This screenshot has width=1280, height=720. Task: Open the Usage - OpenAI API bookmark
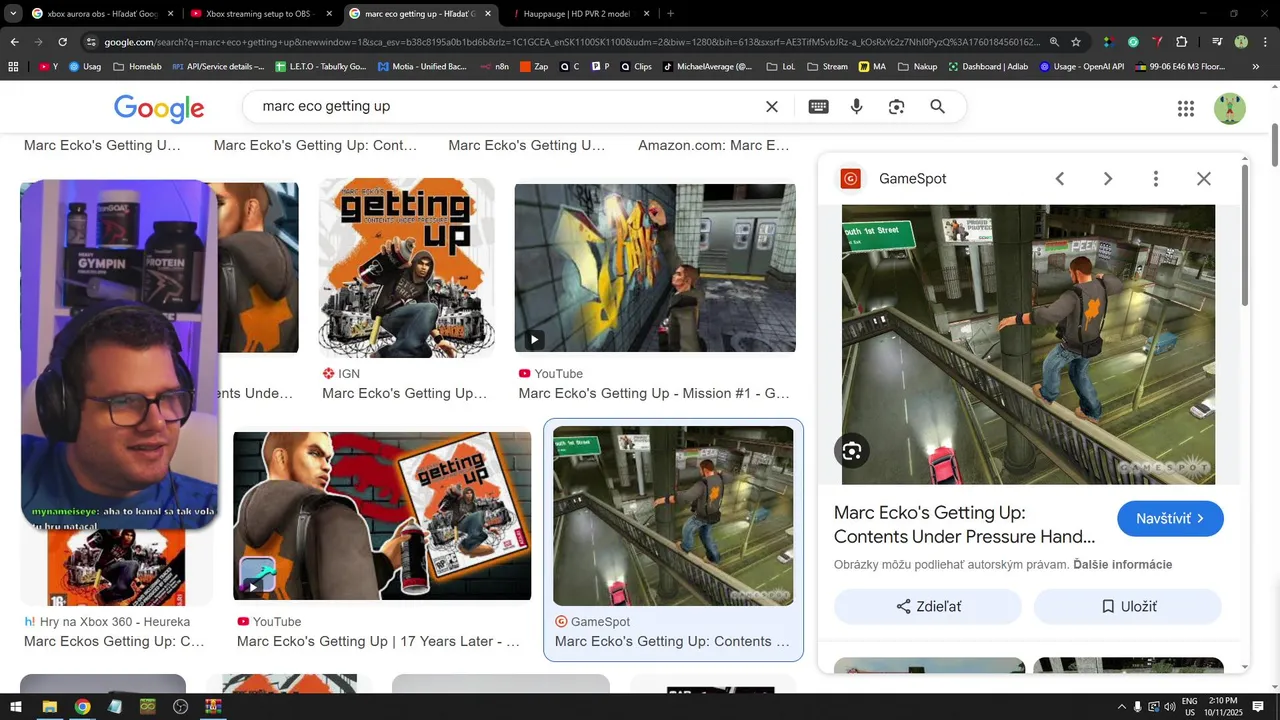pos(1082,67)
